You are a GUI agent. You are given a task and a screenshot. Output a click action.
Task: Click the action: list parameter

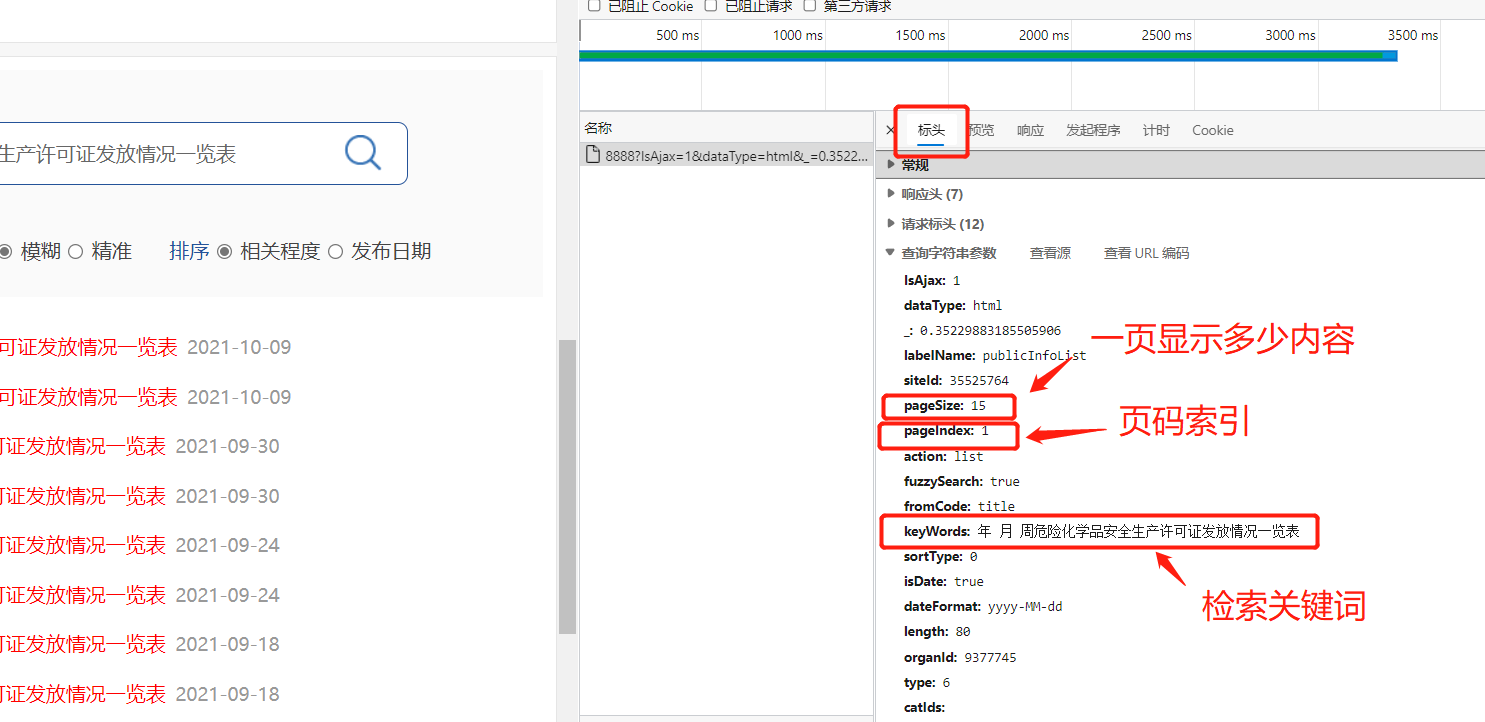tap(943, 456)
